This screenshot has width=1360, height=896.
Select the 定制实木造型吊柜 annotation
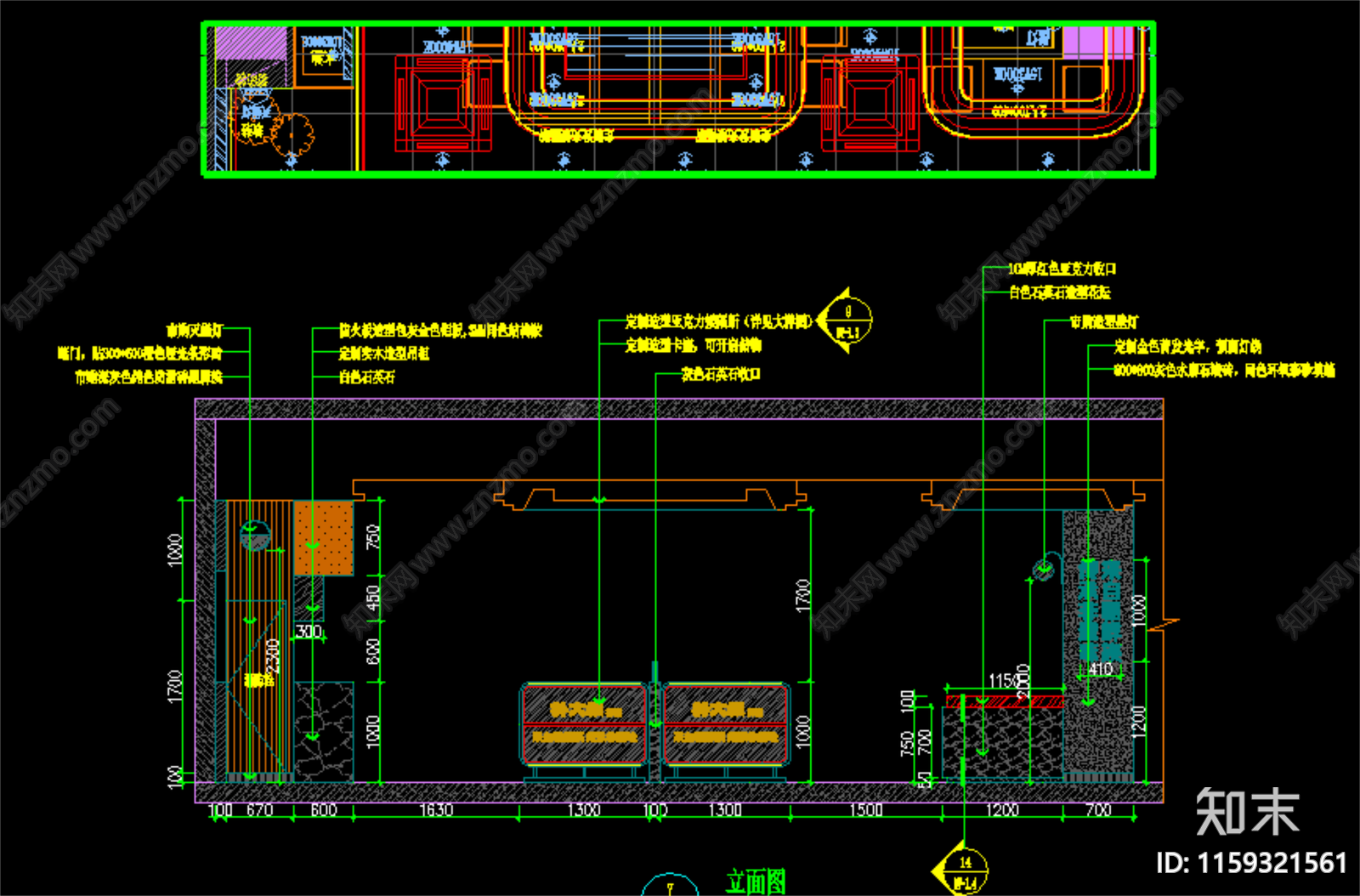(x=384, y=354)
